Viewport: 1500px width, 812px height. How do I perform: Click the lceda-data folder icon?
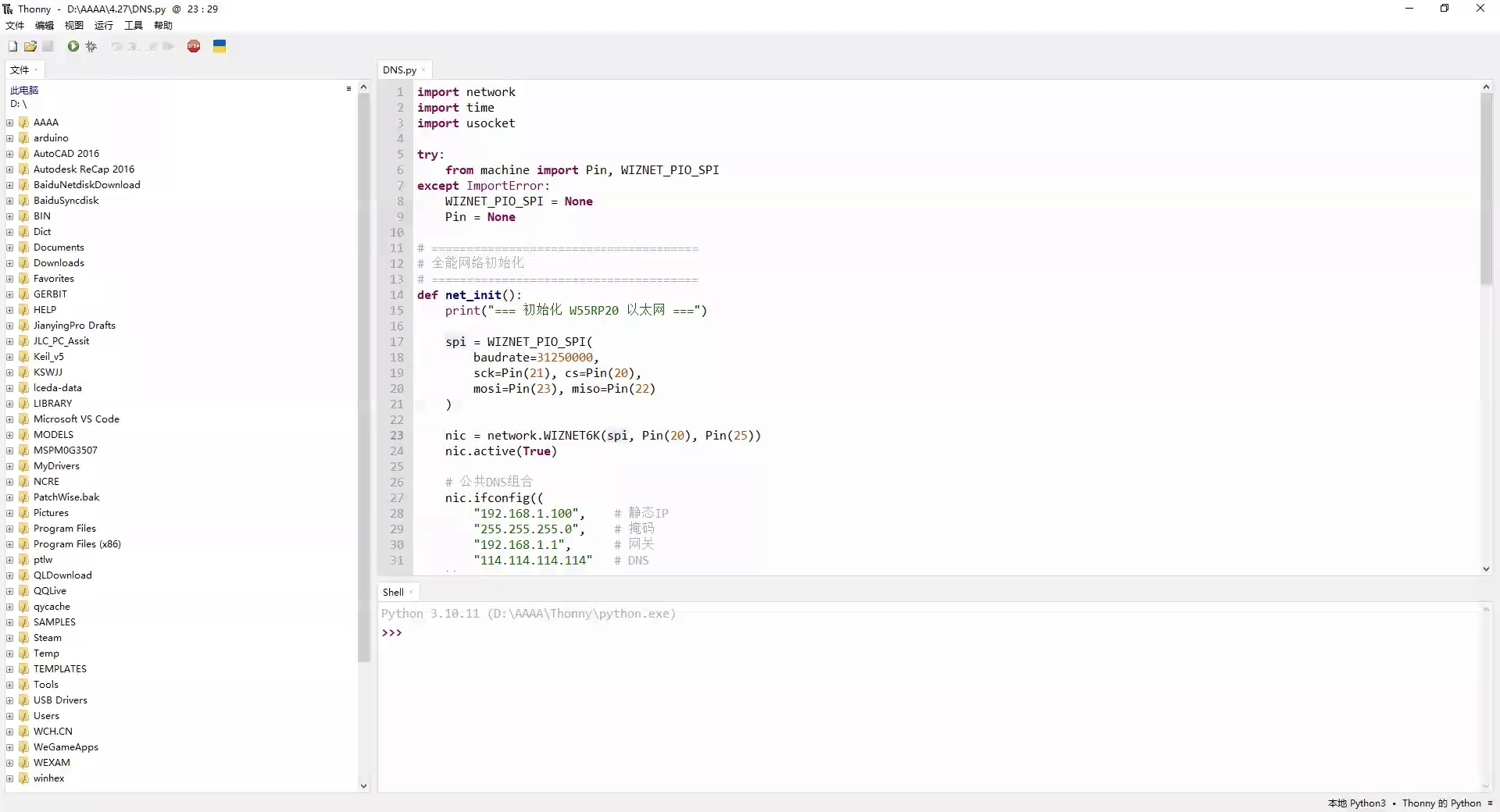click(23, 388)
